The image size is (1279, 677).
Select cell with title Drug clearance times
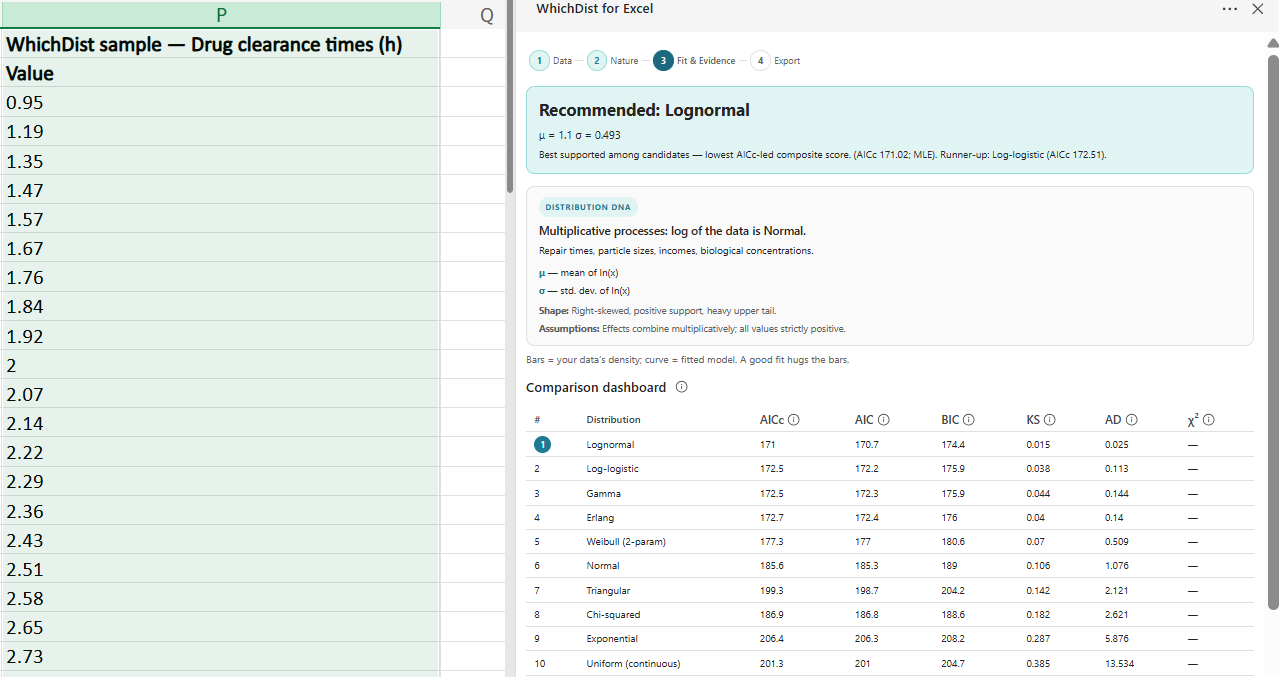coord(220,44)
